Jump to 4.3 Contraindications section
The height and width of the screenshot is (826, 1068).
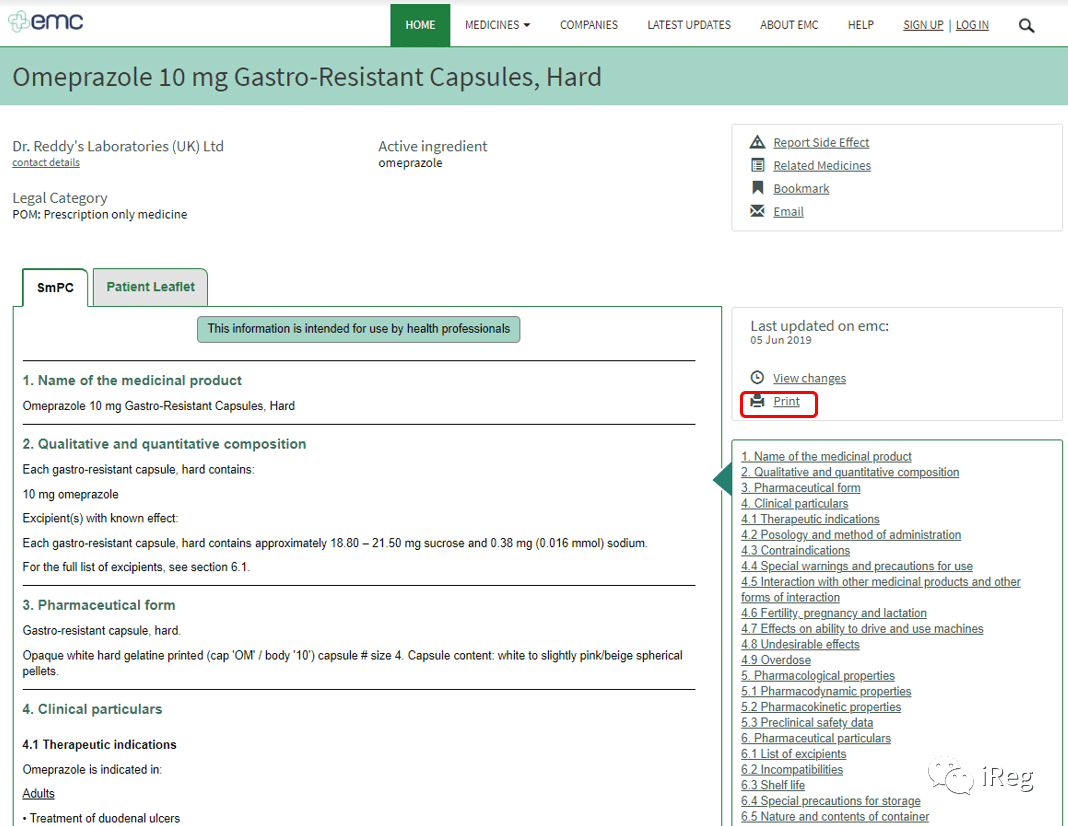(795, 550)
